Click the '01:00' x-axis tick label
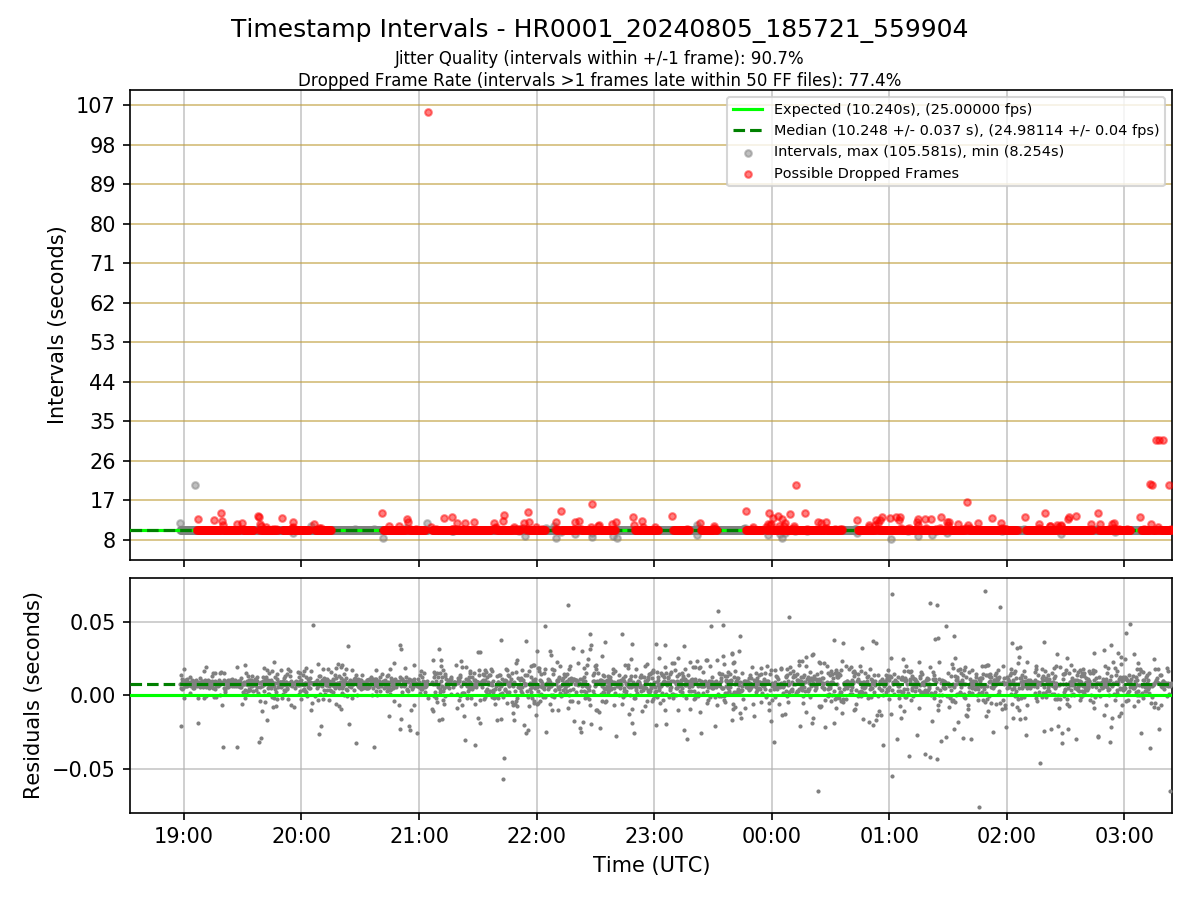This screenshot has height=900, width=1200. (889, 834)
